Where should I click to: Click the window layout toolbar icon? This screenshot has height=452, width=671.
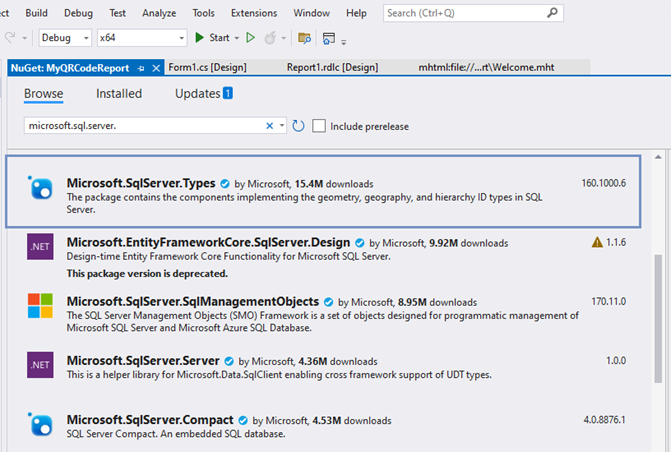pos(329,38)
